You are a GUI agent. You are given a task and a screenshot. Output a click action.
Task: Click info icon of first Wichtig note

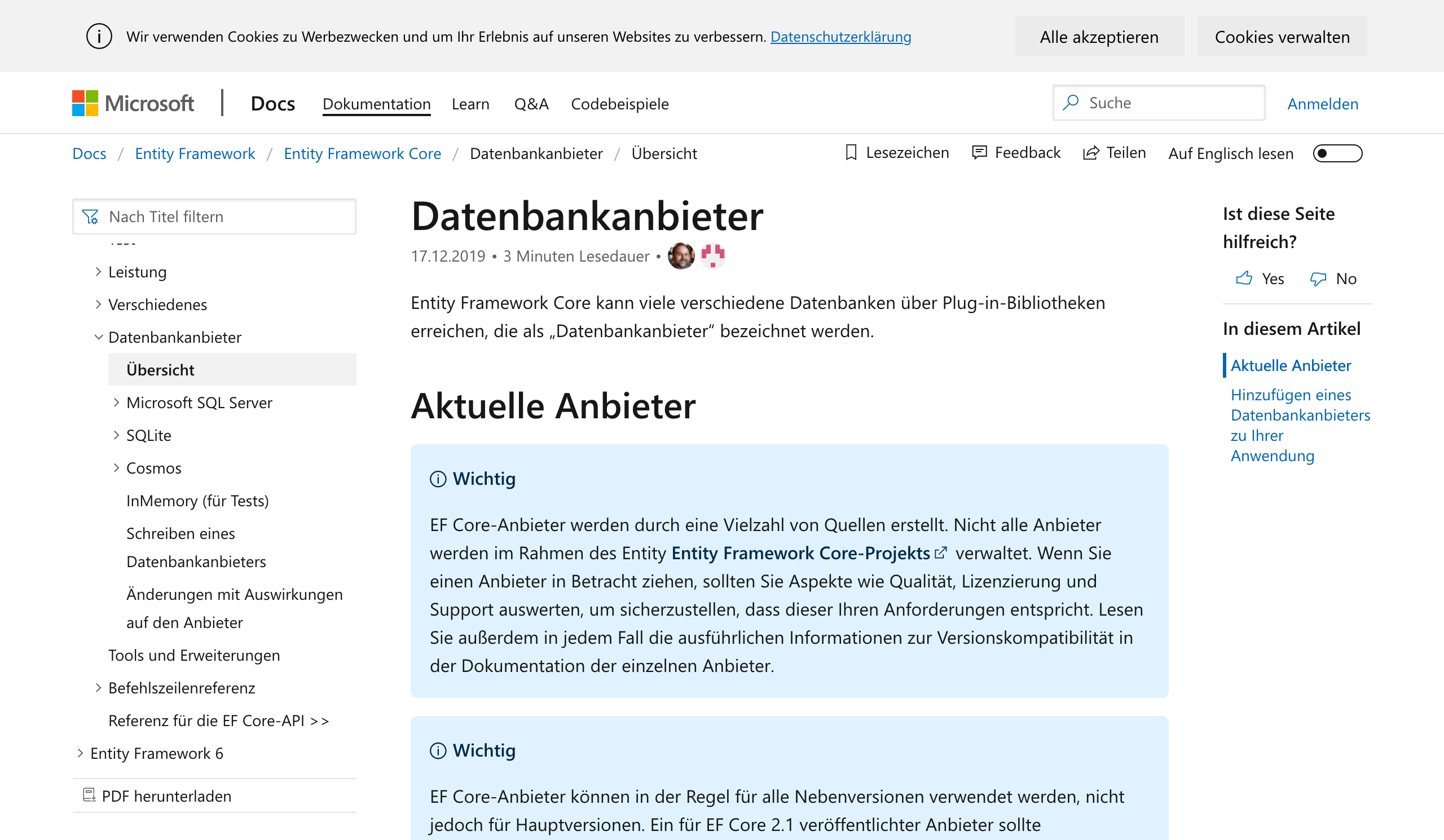click(438, 479)
